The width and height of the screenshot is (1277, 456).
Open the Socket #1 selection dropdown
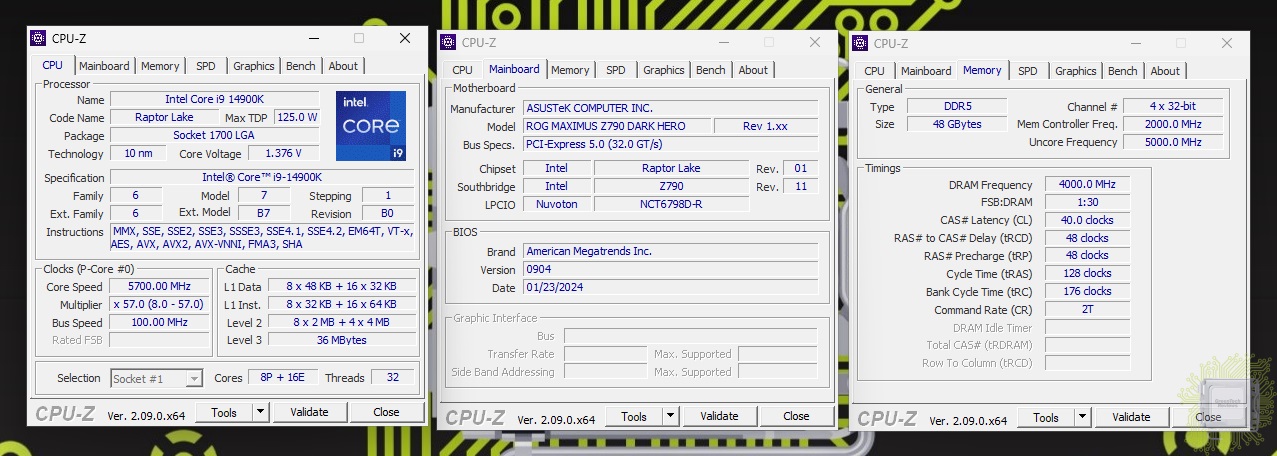[194, 378]
